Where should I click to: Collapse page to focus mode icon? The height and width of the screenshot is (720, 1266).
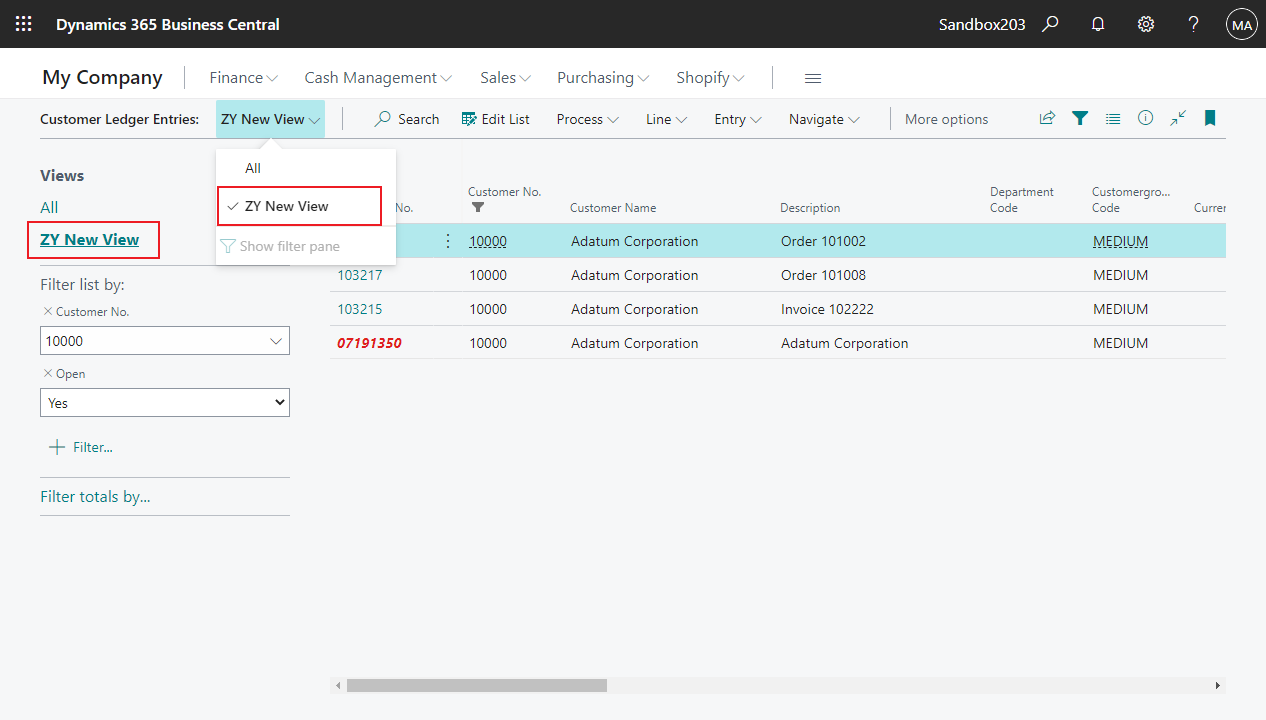(1177, 118)
